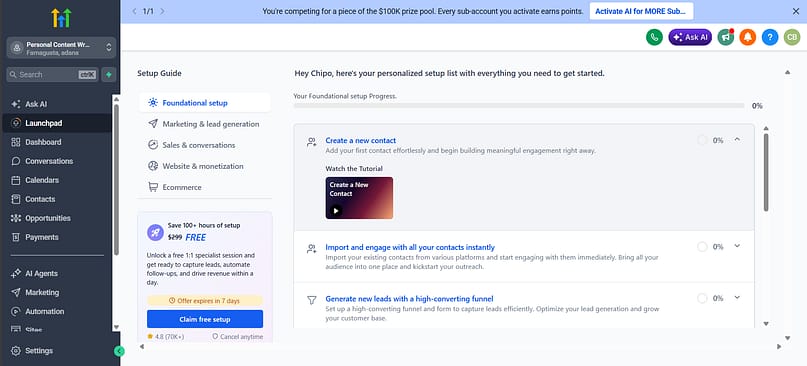The image size is (807, 366).
Task: Click the Foundational setup progress bar
Action: (x=519, y=106)
